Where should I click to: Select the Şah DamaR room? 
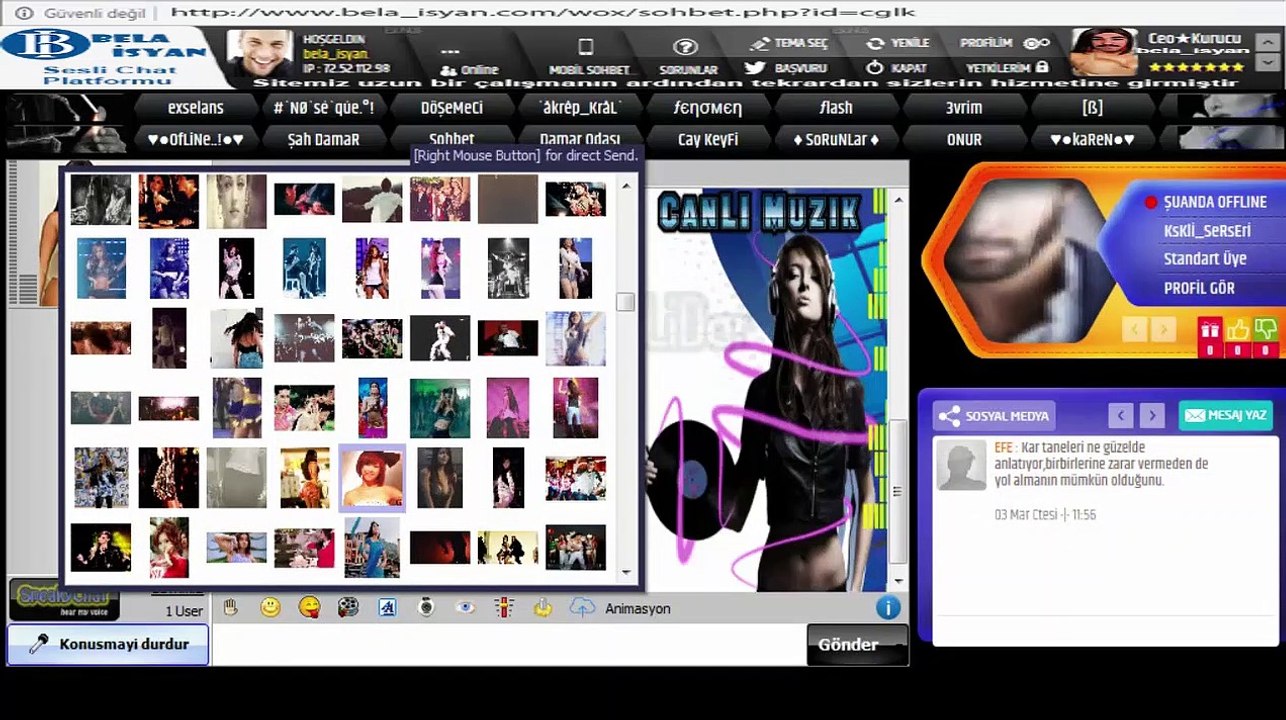(x=323, y=139)
